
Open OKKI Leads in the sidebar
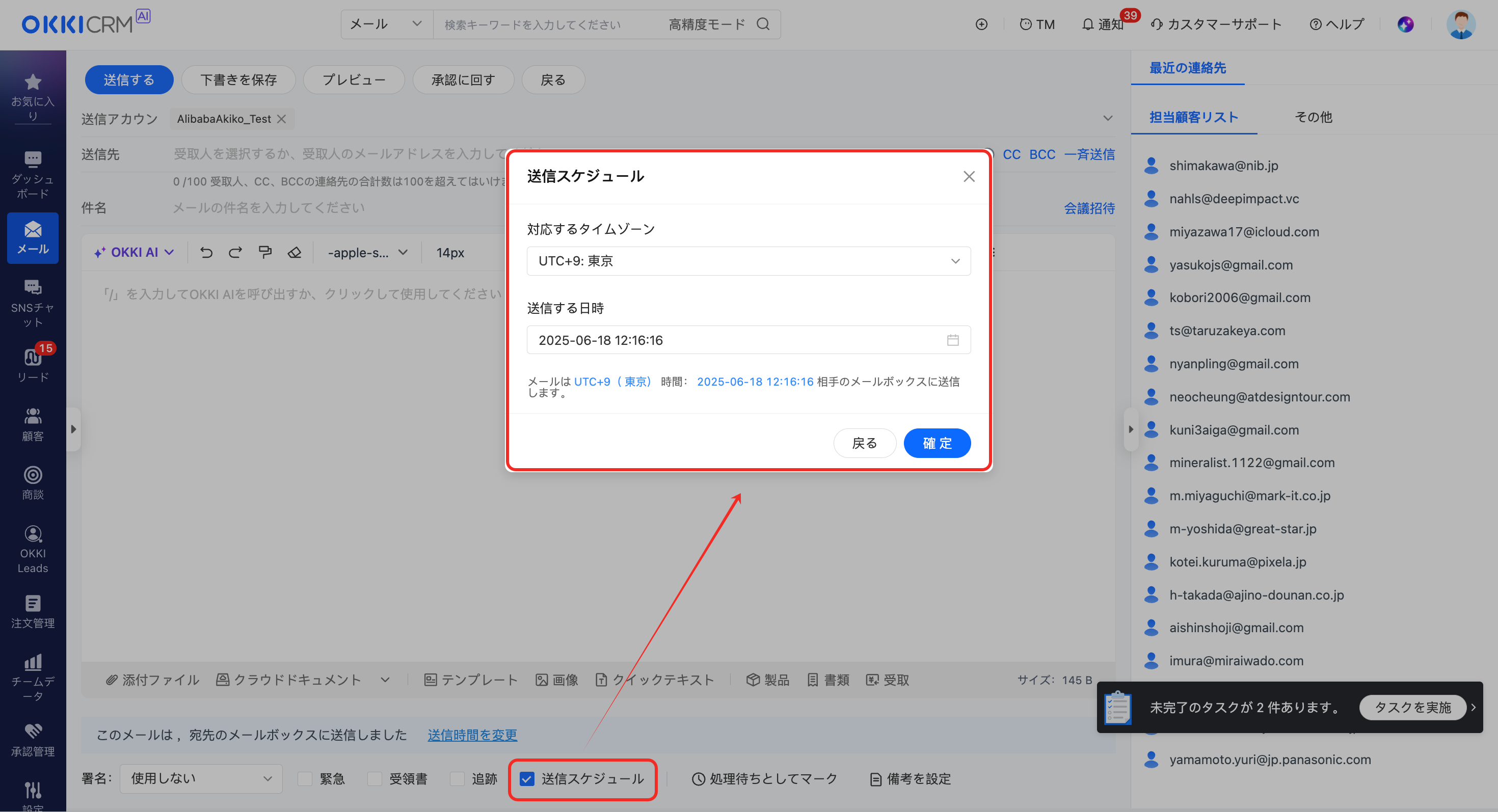[x=33, y=549]
